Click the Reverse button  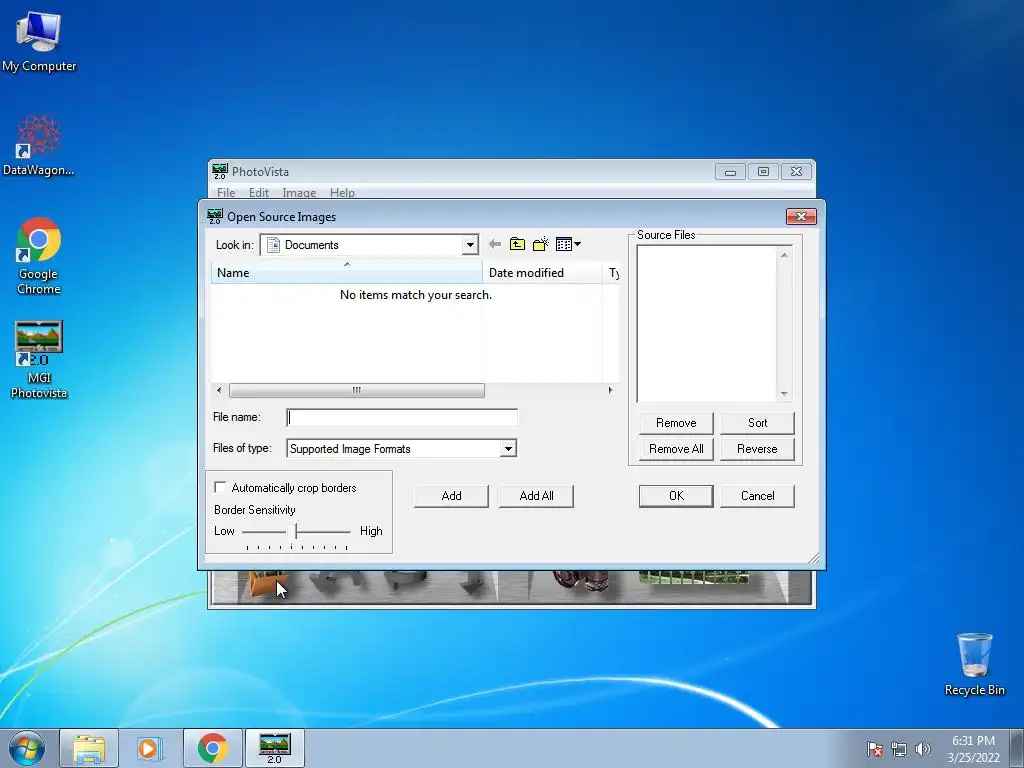[758, 449]
